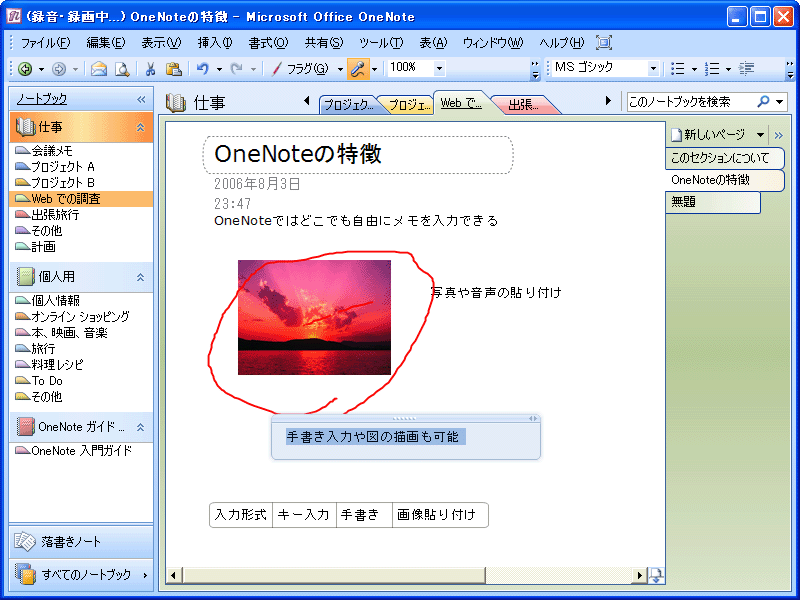Open the ヘルプ menu
Viewport: 800px width, 600px height.
tap(561, 43)
